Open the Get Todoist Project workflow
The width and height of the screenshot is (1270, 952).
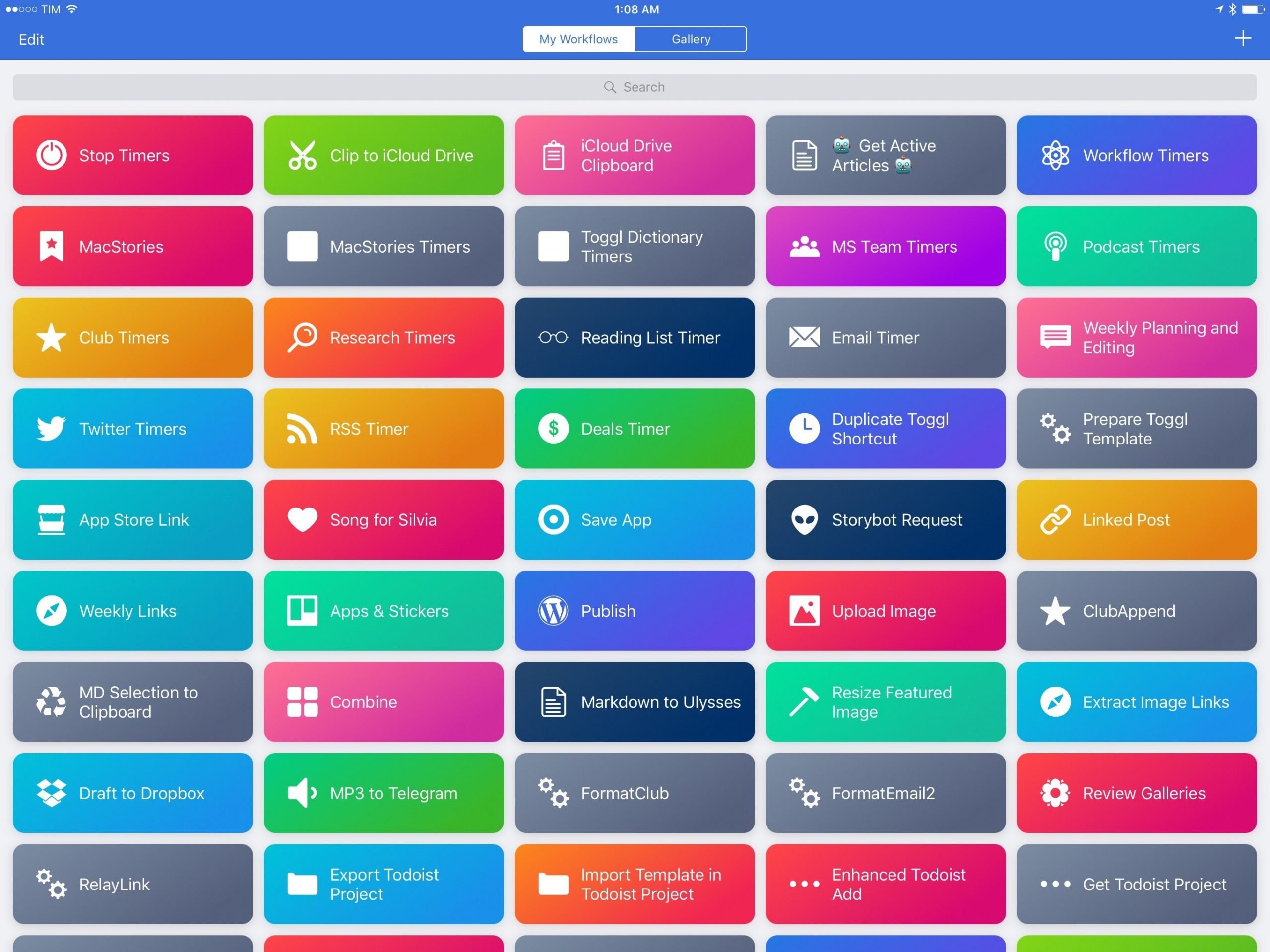(1136, 884)
